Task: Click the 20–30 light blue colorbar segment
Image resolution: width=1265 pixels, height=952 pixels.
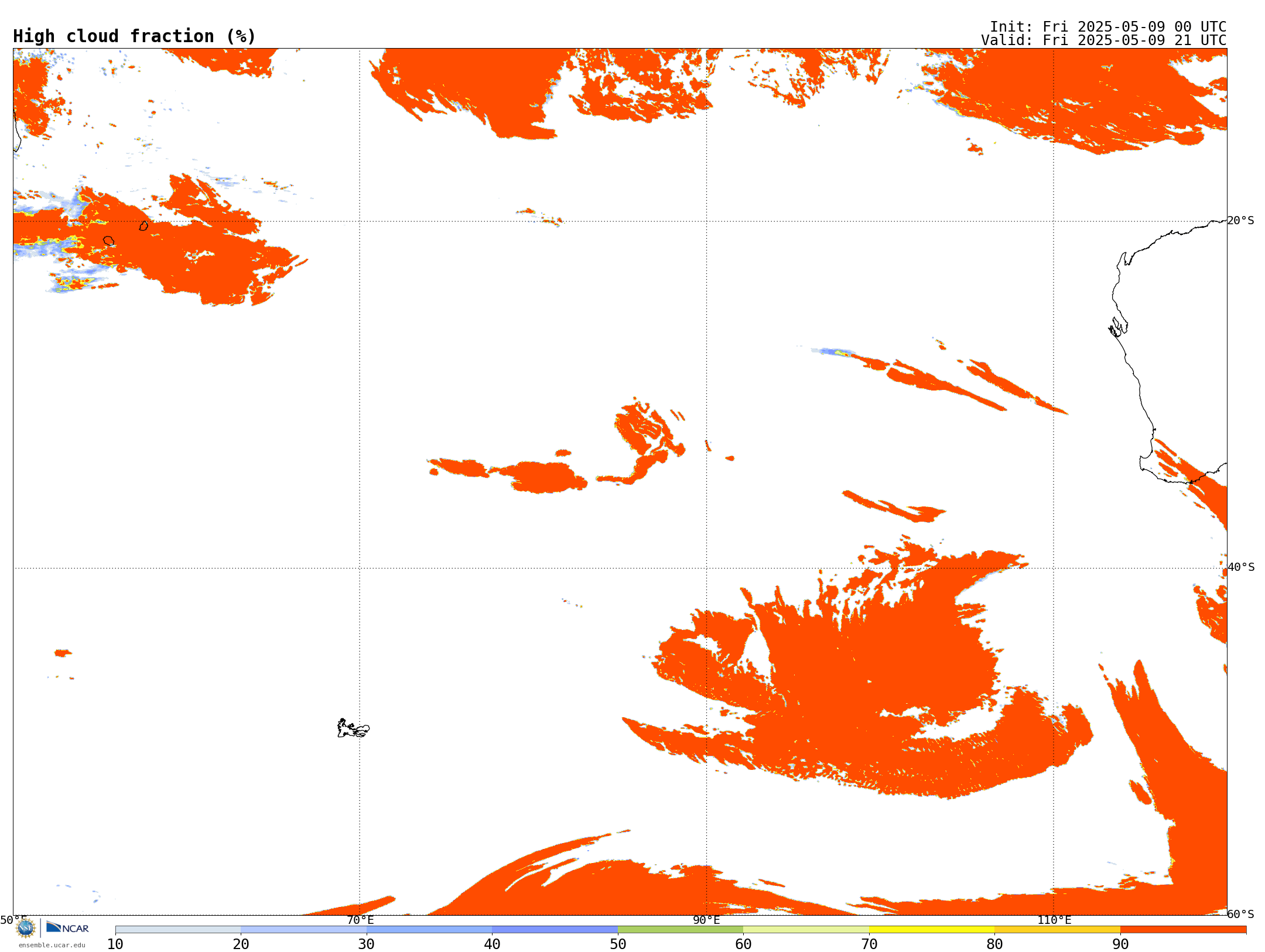Action: pos(303,930)
